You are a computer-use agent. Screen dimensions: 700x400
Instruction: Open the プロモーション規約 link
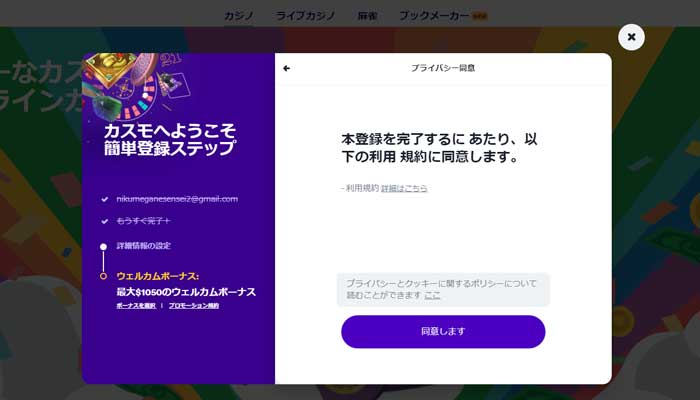click(194, 306)
